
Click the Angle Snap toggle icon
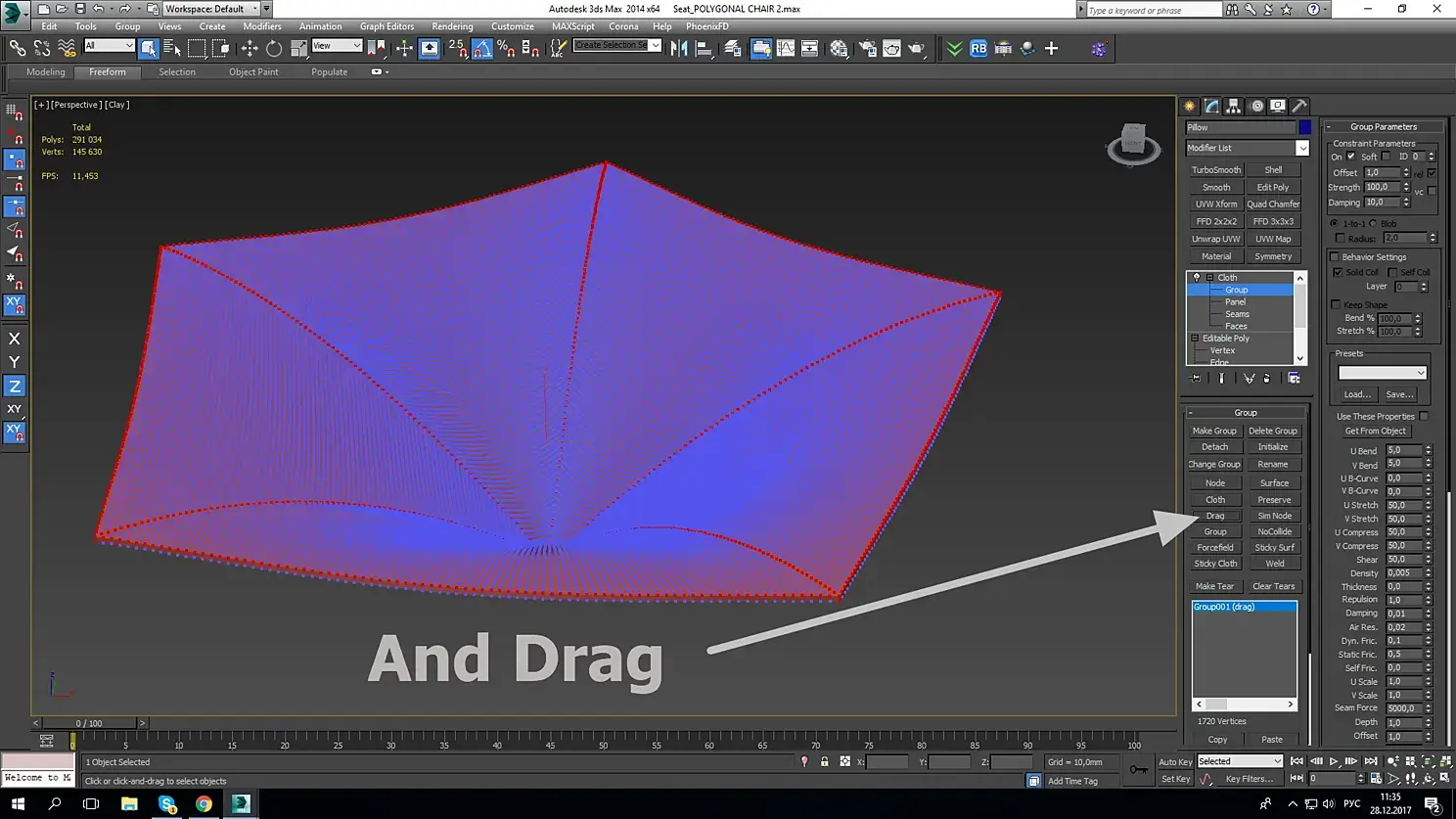click(482, 48)
